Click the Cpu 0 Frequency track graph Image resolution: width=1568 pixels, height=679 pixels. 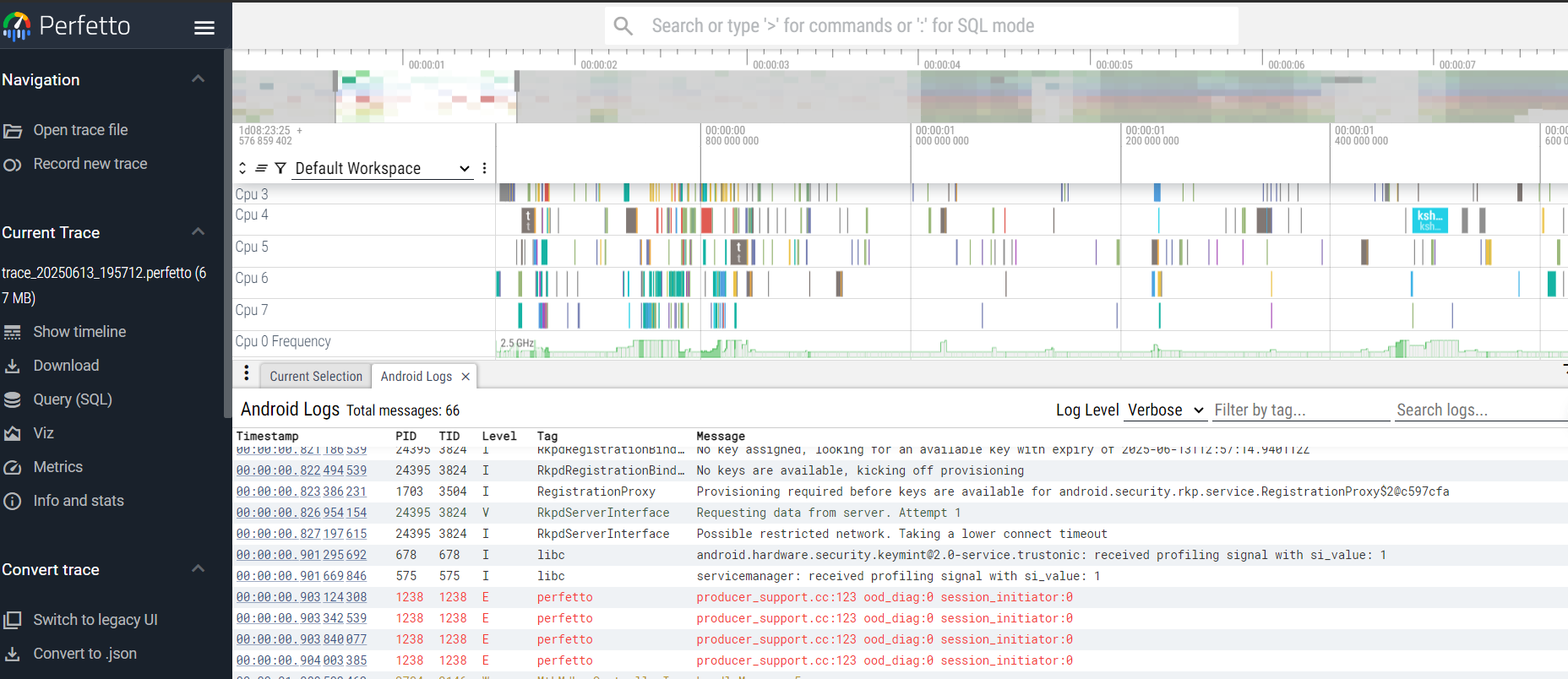(1031, 345)
